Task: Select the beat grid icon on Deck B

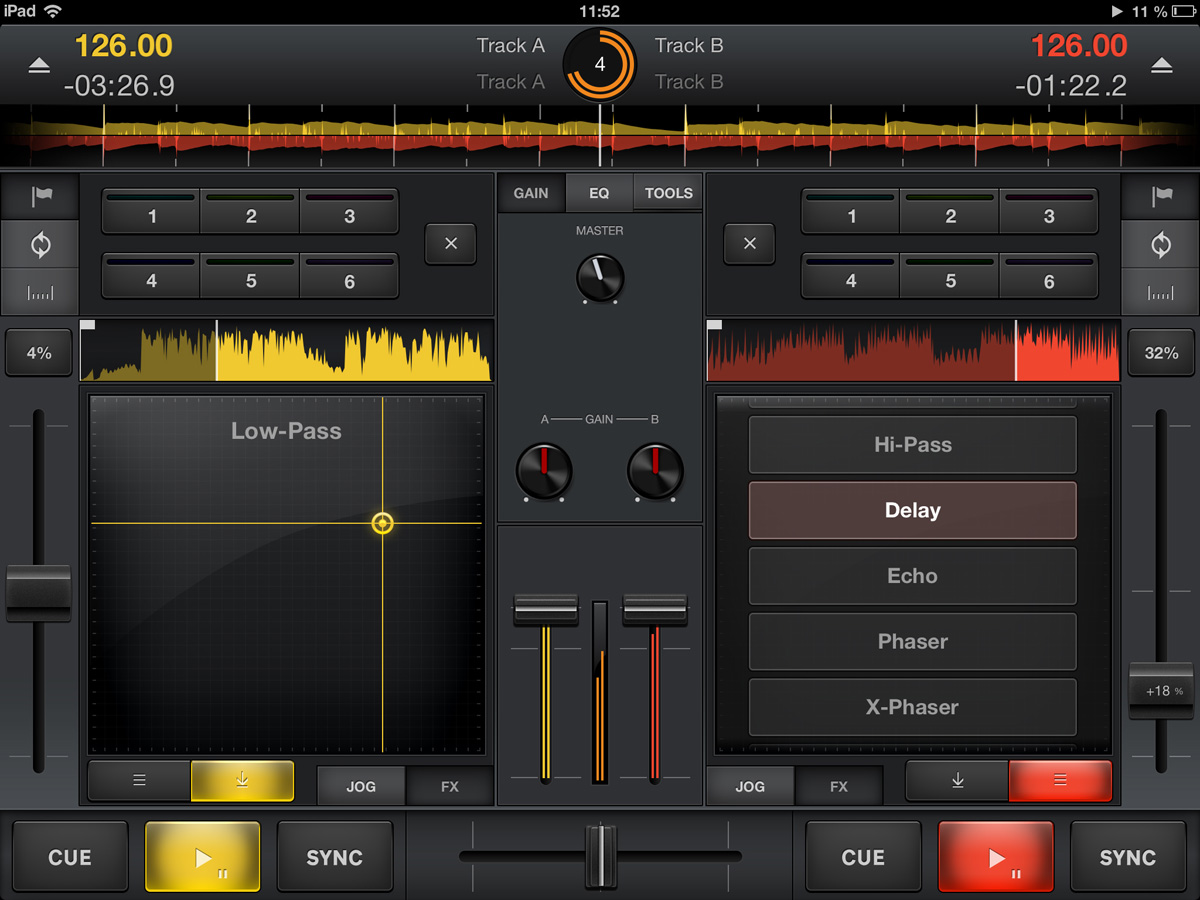Action: pos(1161,292)
